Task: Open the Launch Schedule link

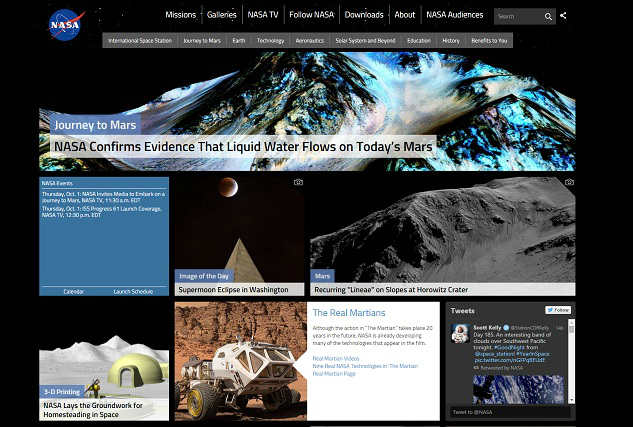Action: [133, 291]
